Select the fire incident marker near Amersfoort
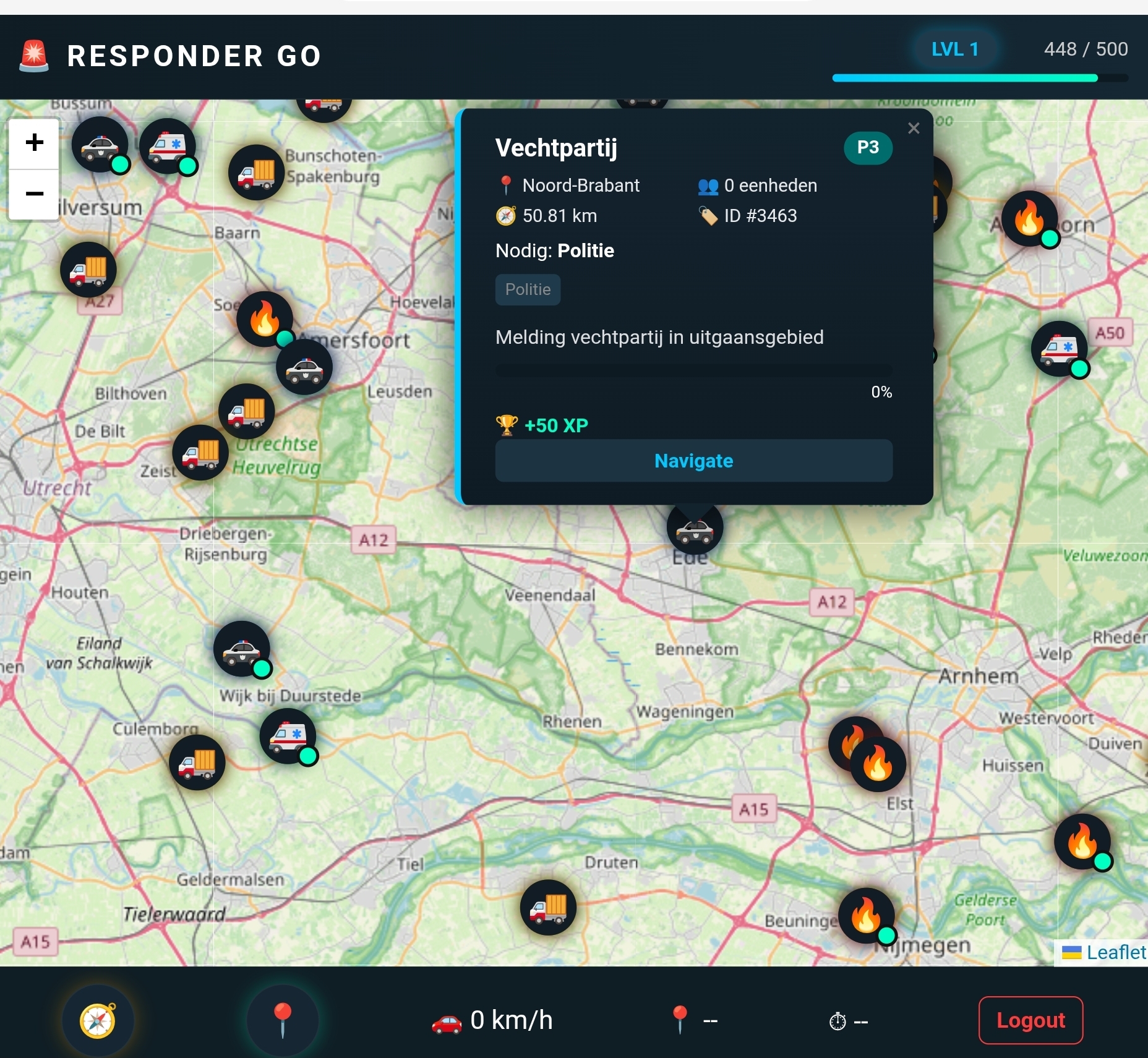The width and height of the screenshot is (1148, 1058). tap(265, 319)
